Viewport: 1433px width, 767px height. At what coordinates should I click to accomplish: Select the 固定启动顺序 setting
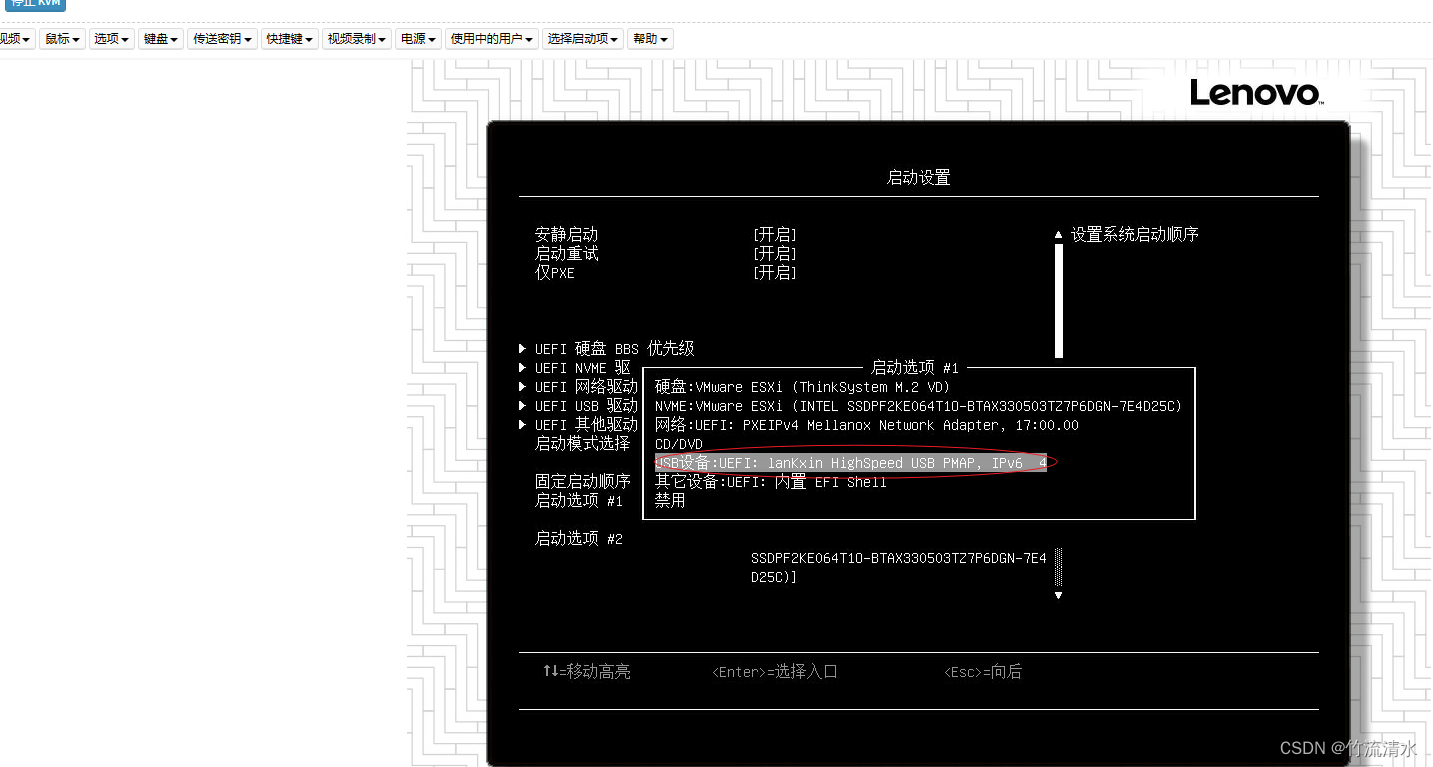tap(583, 481)
